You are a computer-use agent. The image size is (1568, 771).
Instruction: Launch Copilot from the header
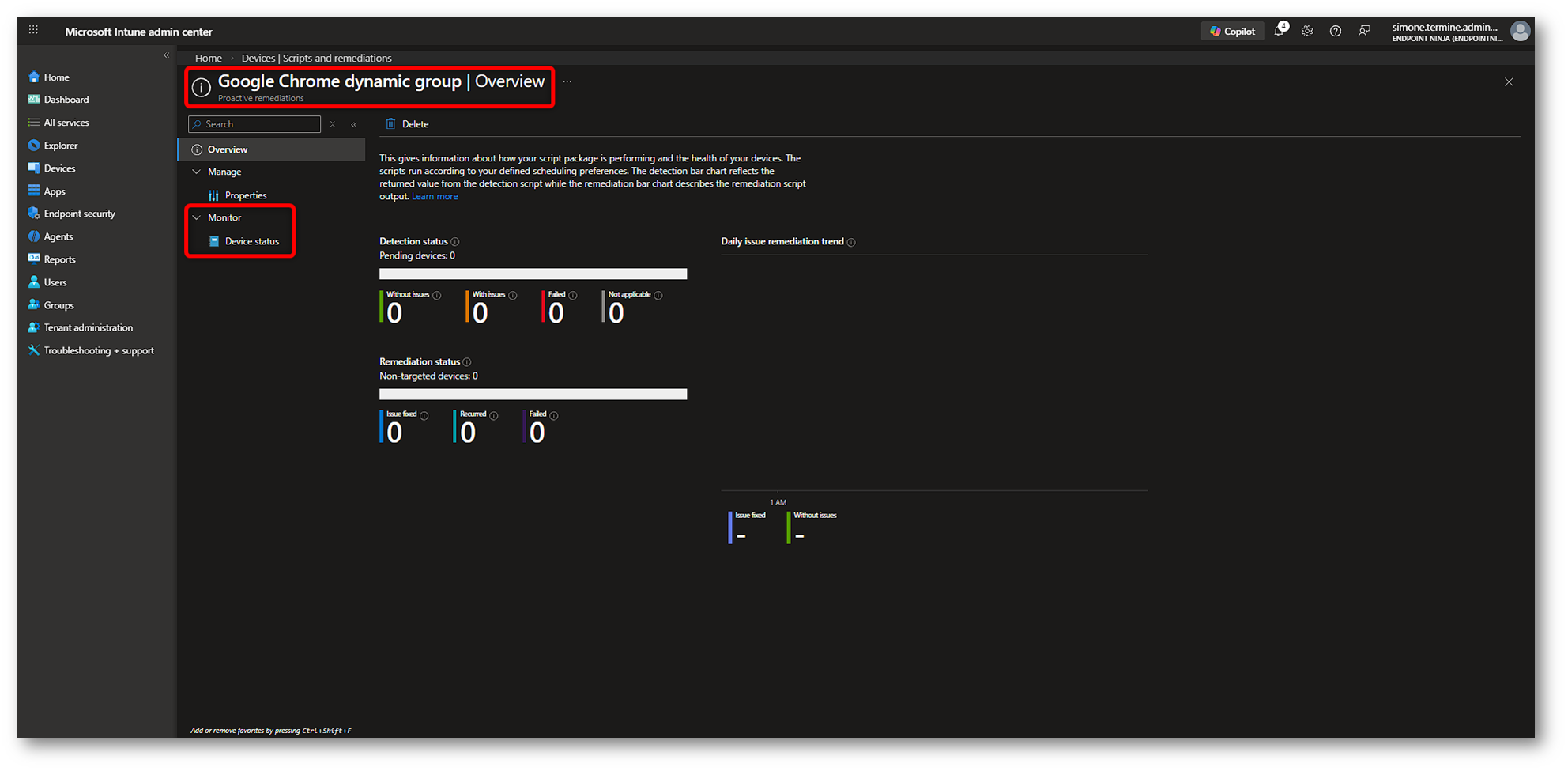1232,32
